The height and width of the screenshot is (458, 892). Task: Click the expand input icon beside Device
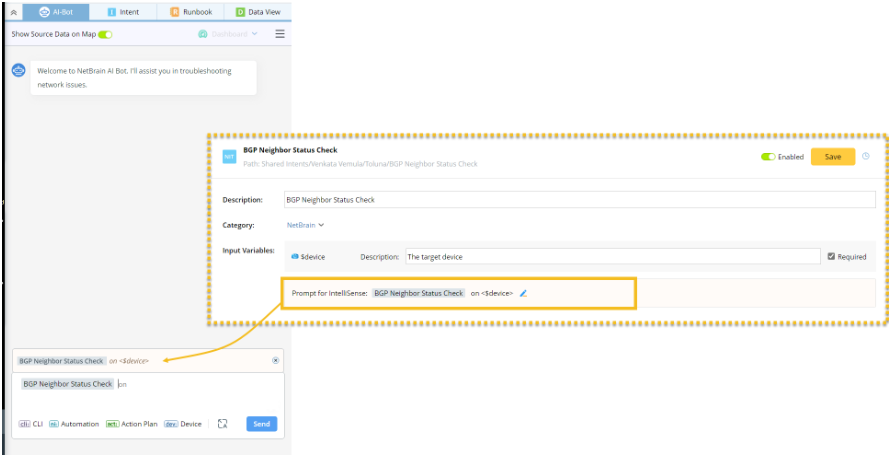222,424
